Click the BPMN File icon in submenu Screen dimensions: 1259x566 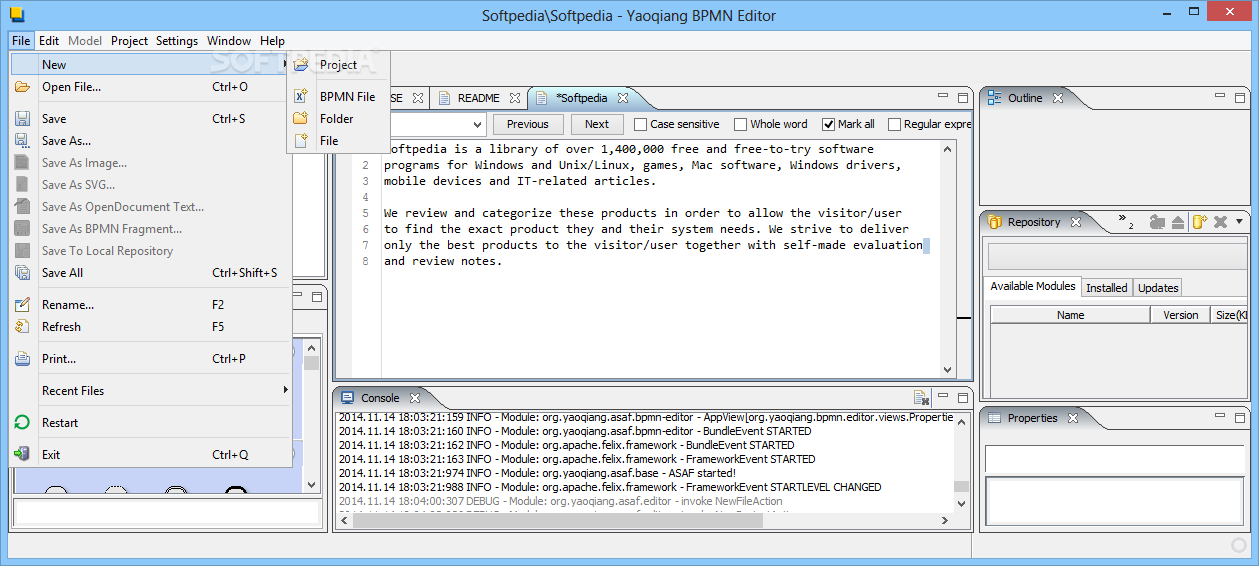click(x=300, y=97)
